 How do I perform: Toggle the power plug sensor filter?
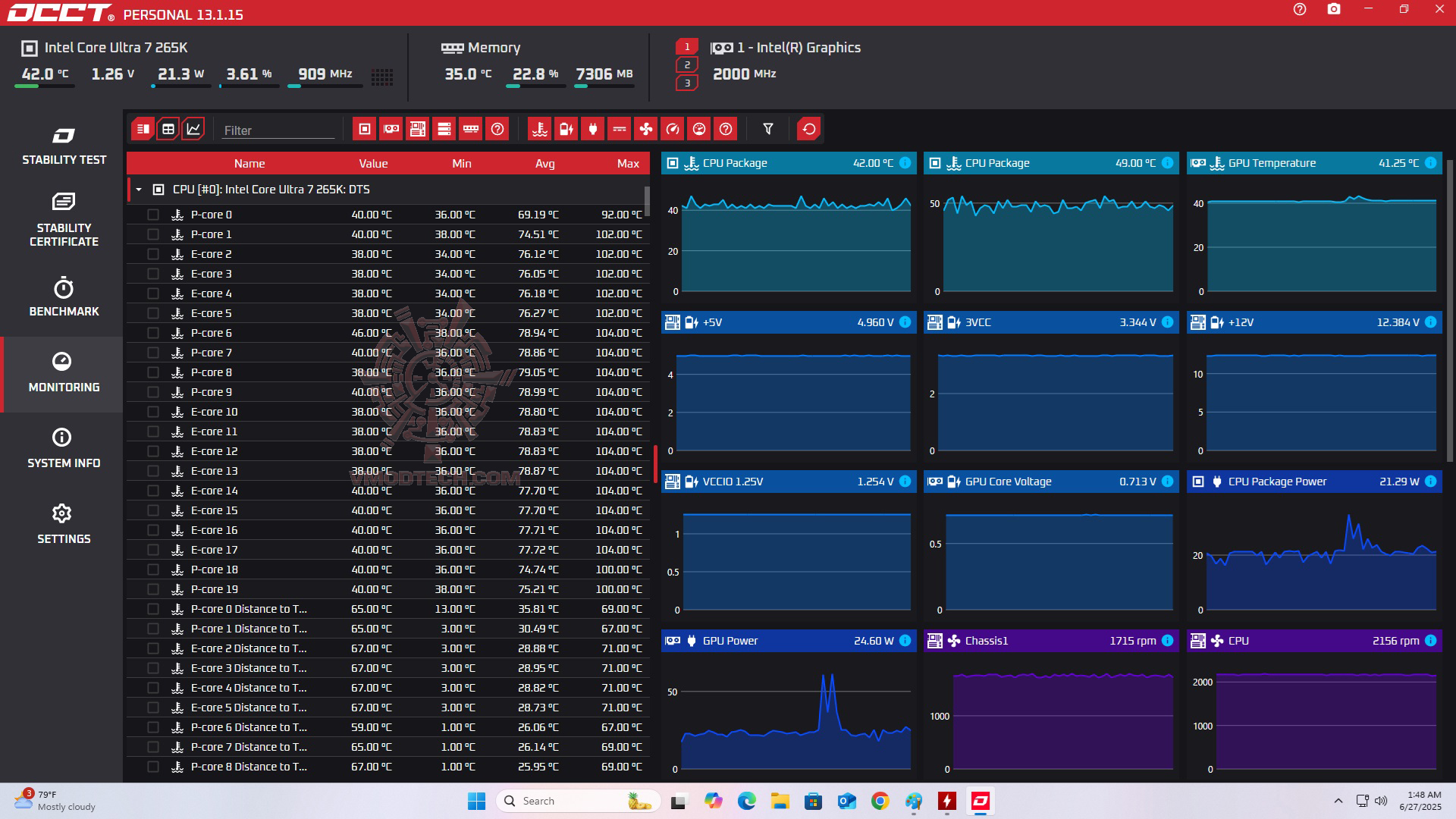coord(592,129)
